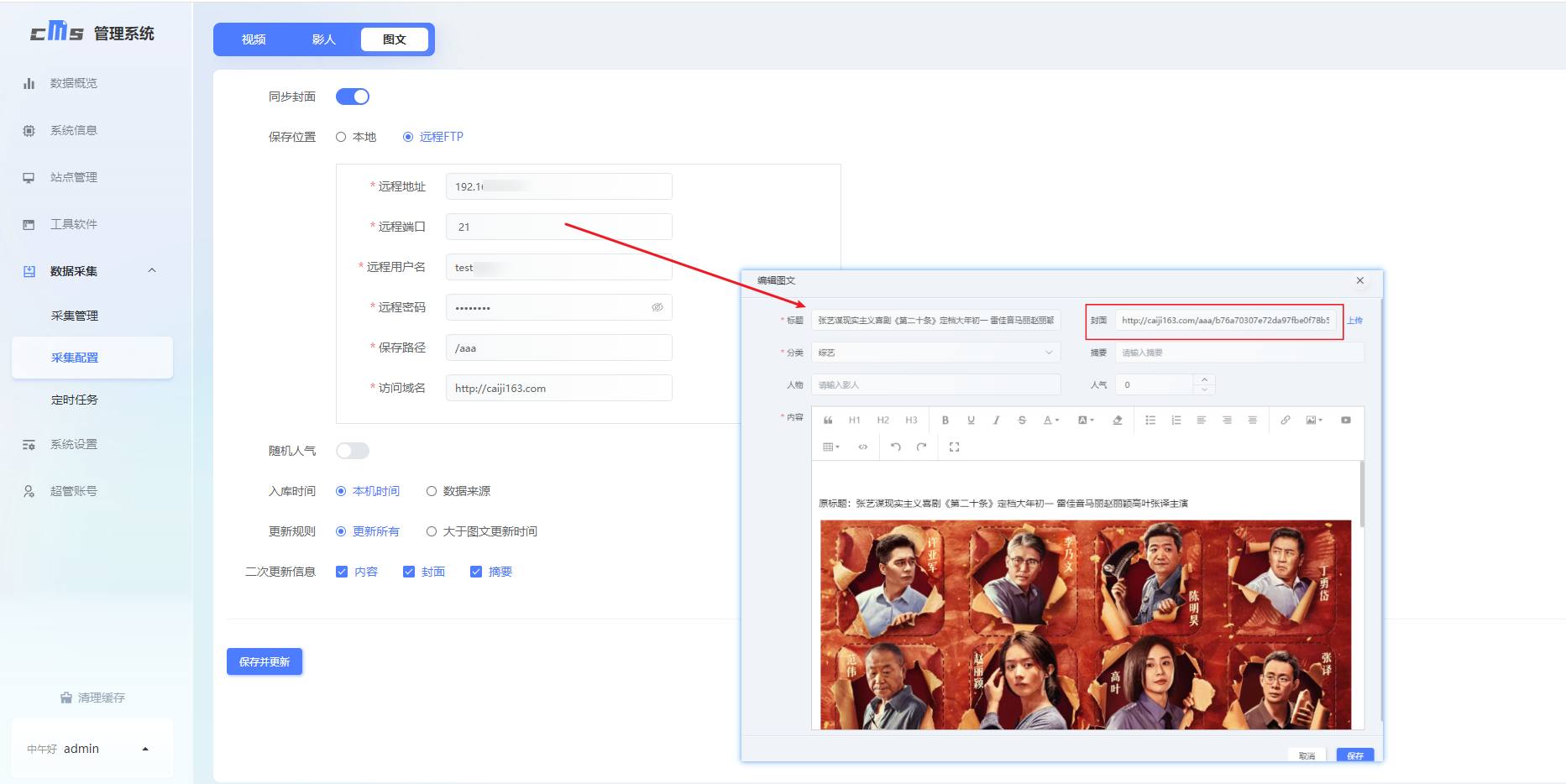Toggle bold formatting in the editor

click(x=945, y=421)
